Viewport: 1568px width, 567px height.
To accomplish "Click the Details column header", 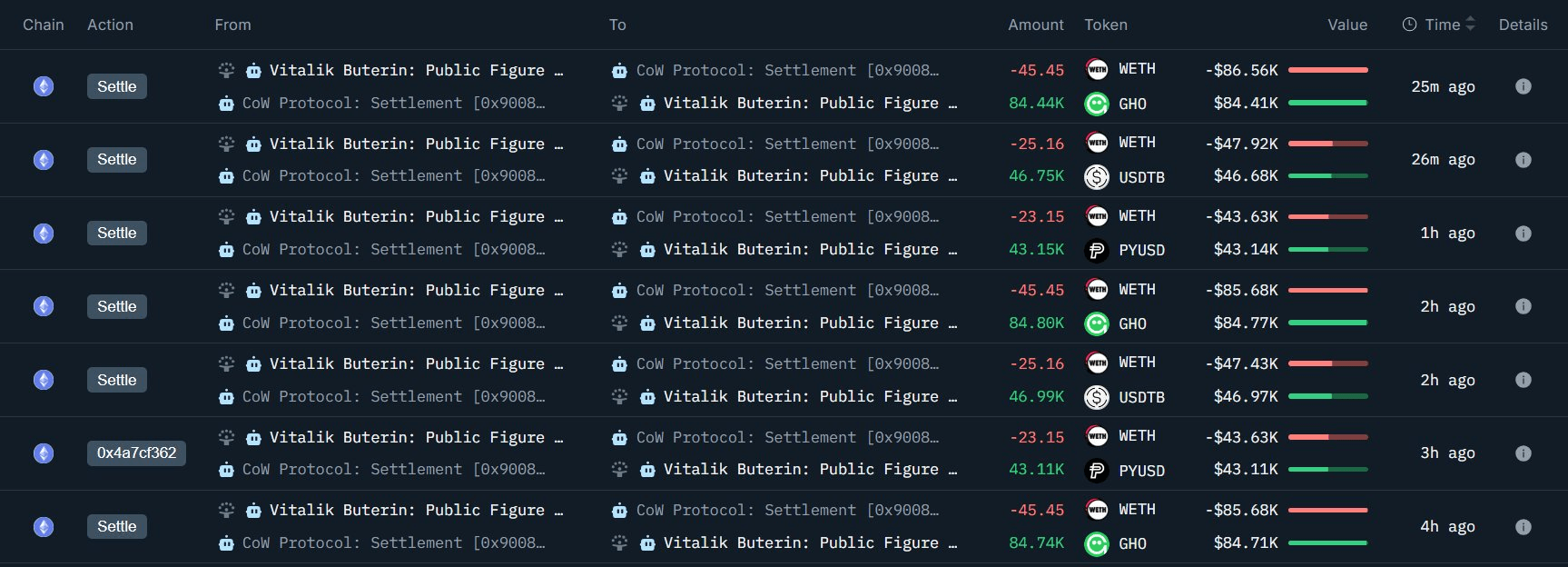I will click(1523, 25).
